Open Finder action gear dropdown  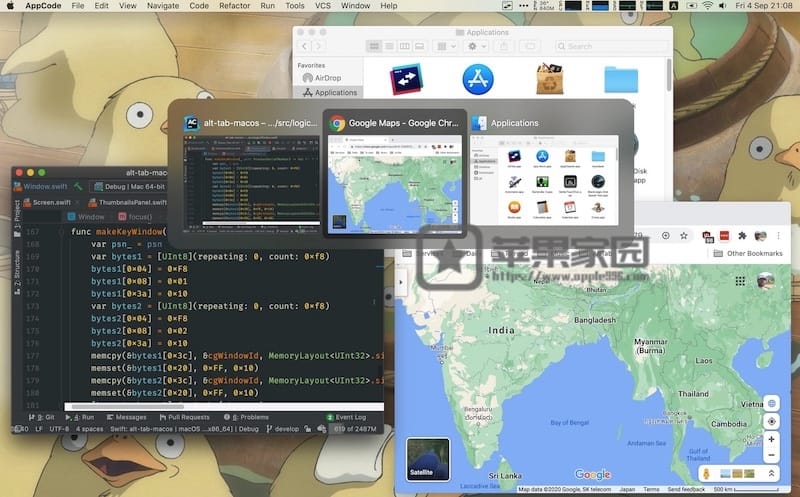pos(477,46)
